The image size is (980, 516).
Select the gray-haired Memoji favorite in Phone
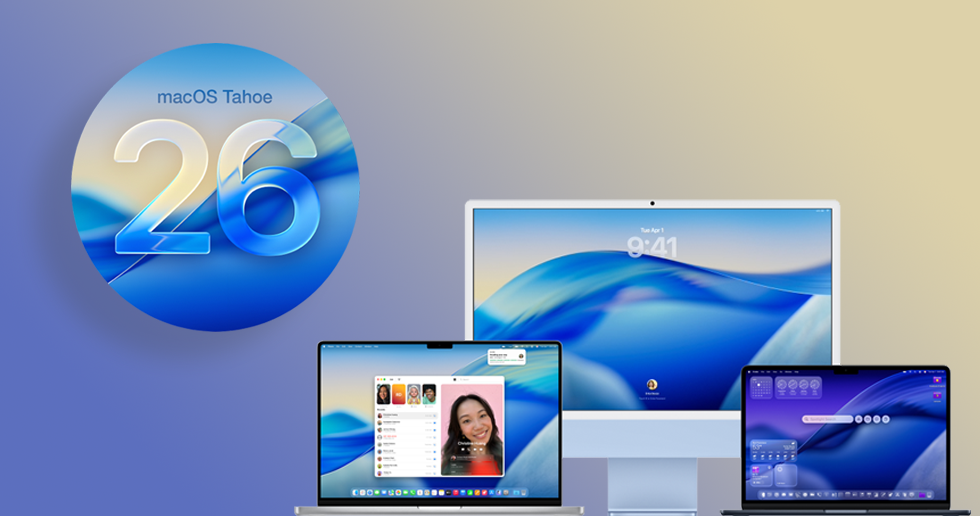coord(414,394)
